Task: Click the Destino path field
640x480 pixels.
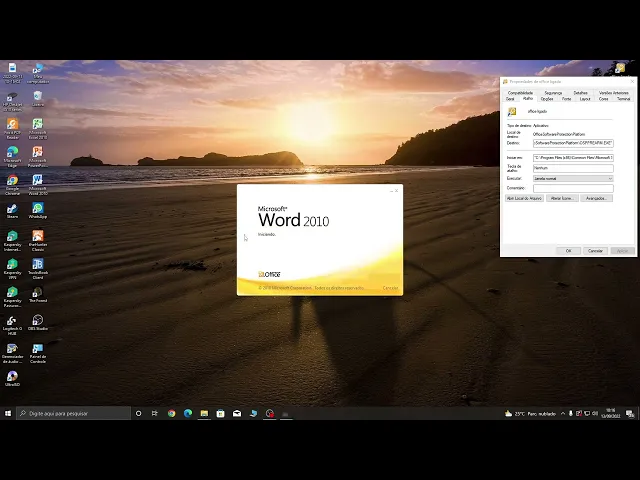Action: (573, 143)
